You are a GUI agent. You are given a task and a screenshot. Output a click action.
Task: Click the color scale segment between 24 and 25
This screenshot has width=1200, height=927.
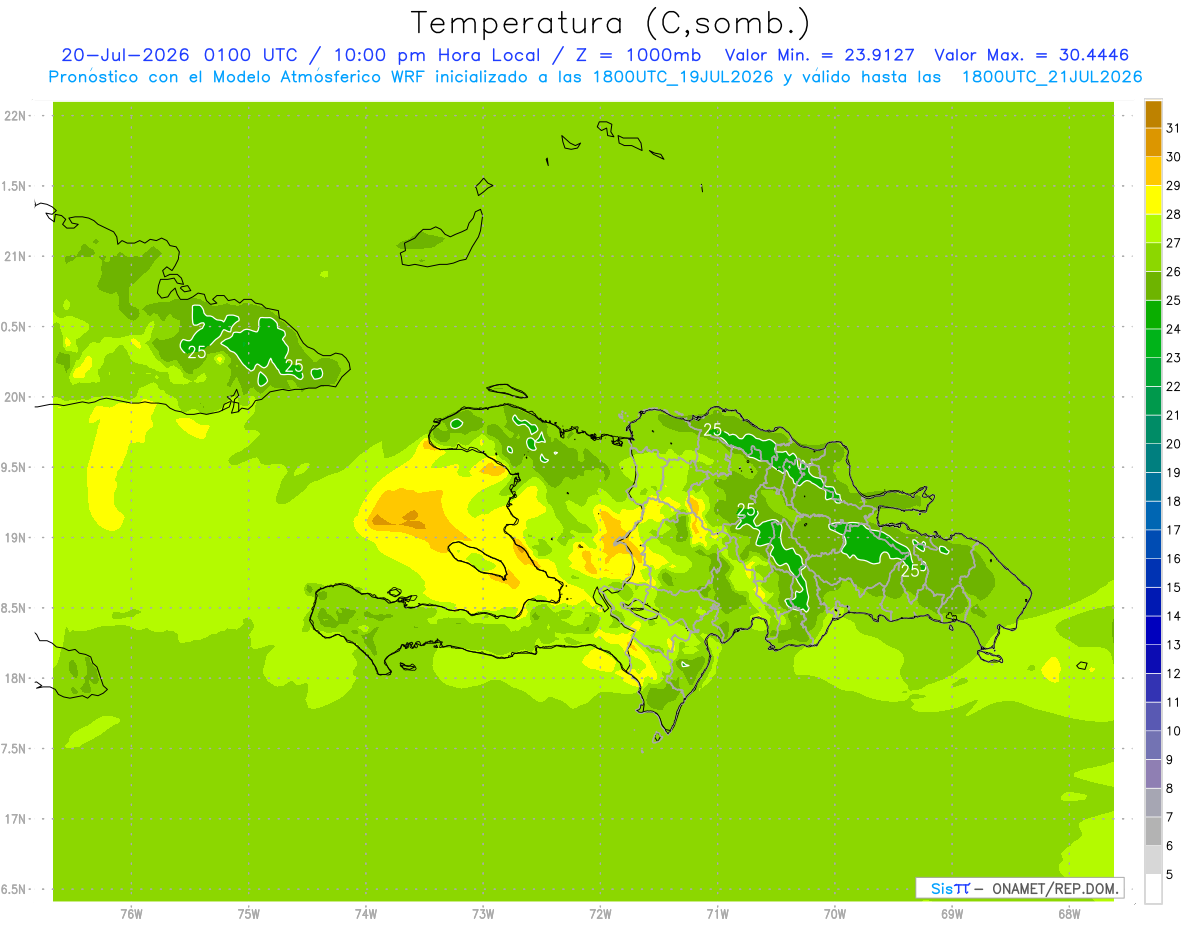point(1153,315)
